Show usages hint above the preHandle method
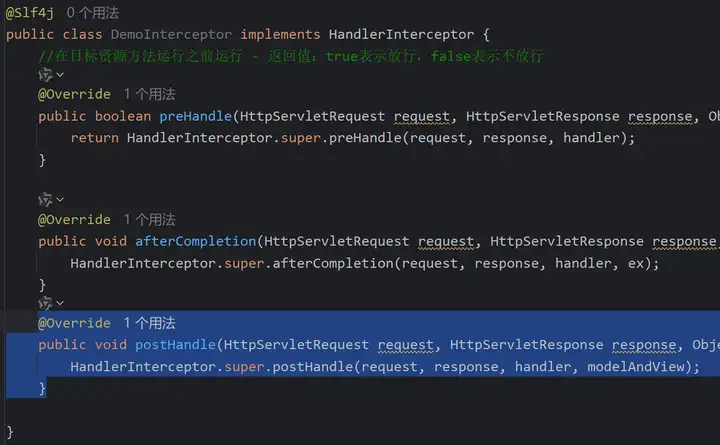The width and height of the screenshot is (720, 445). (149, 94)
